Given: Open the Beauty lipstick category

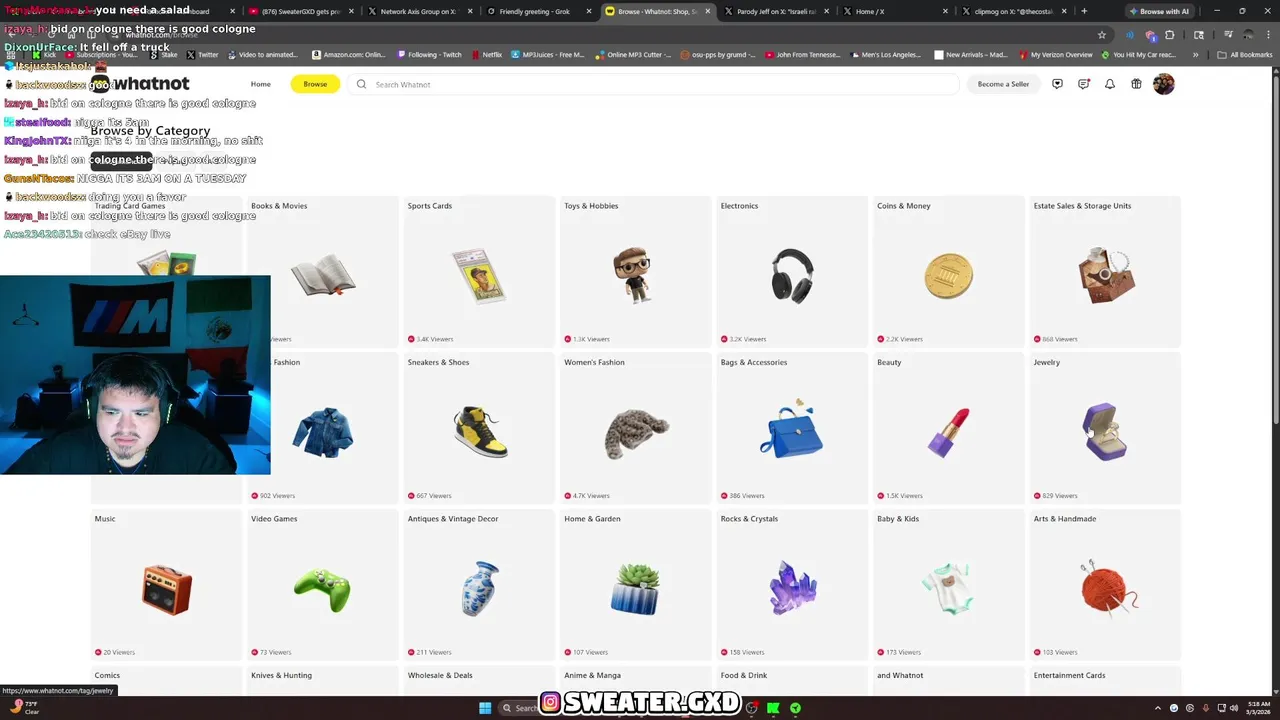Looking at the screenshot, I should point(949,428).
